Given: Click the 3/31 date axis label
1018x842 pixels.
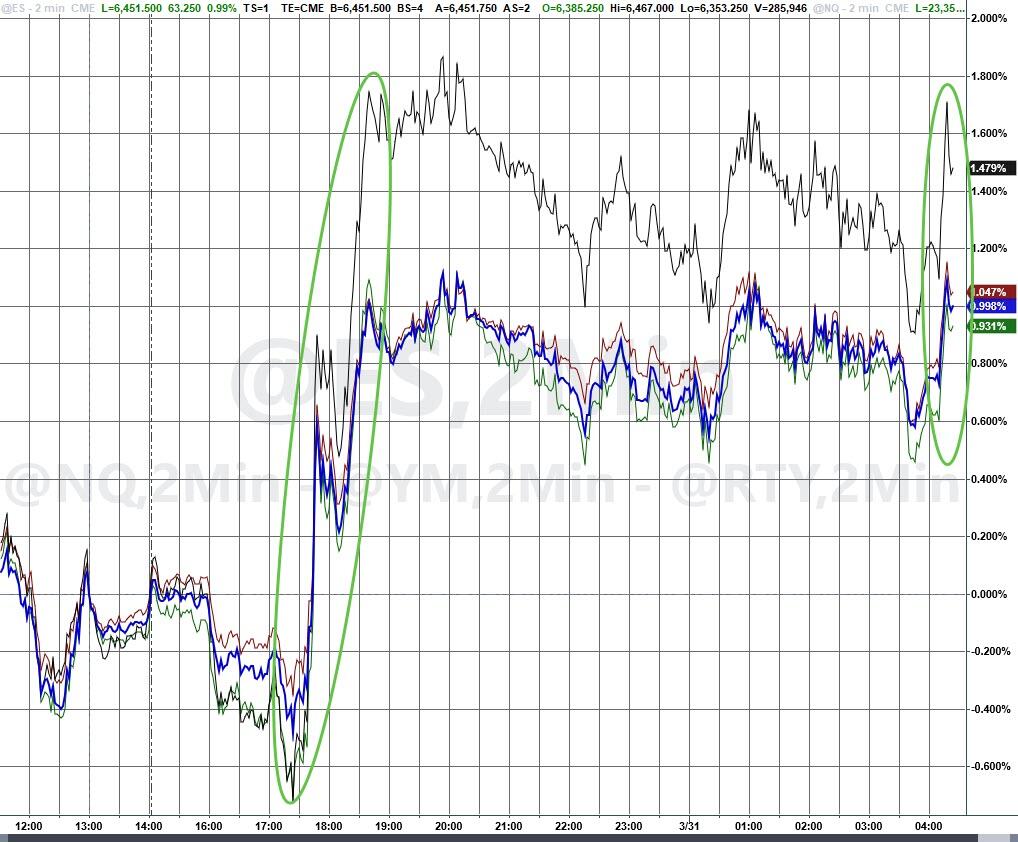Looking at the screenshot, I should click(689, 826).
